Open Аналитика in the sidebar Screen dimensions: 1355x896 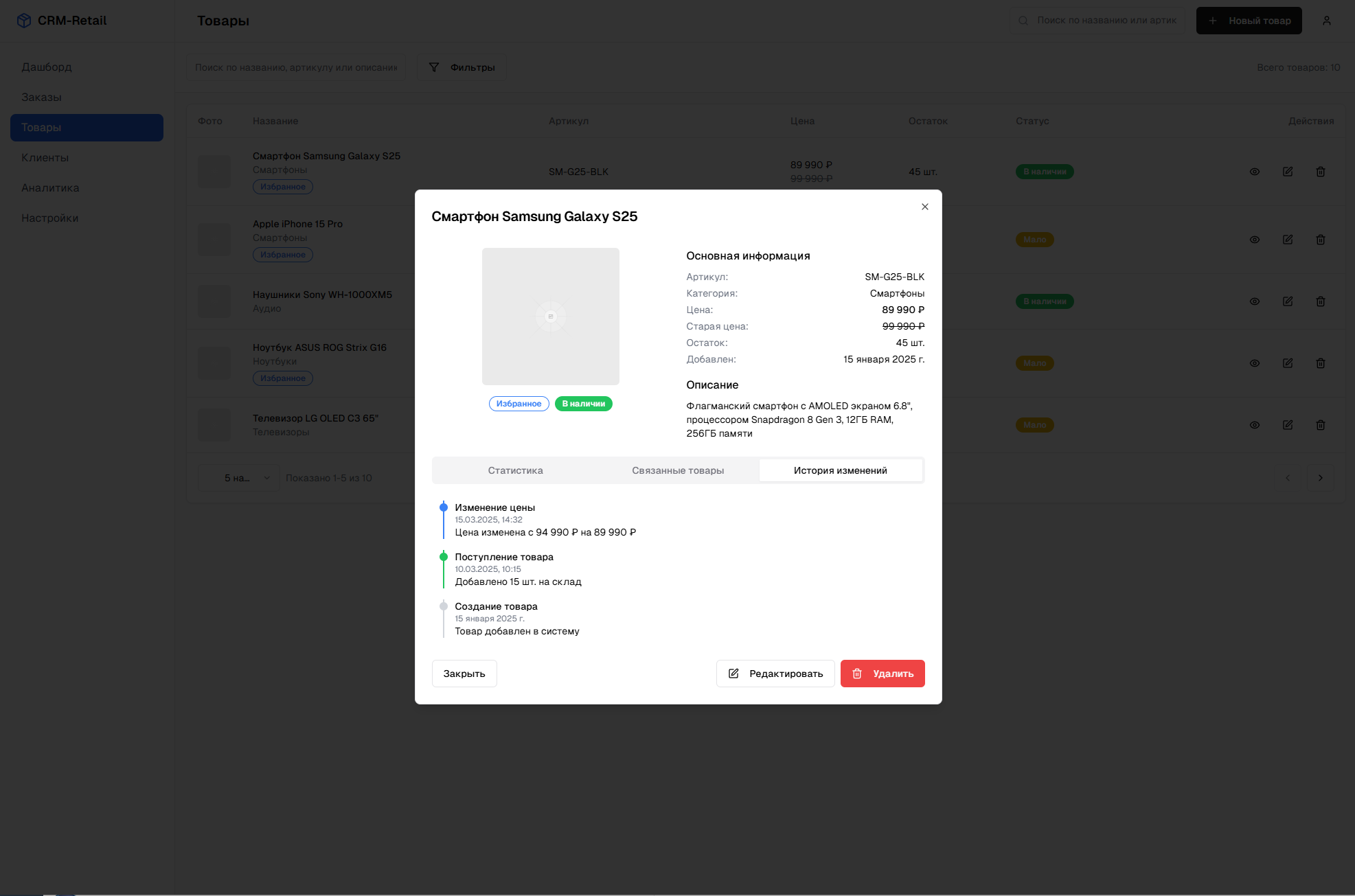87,188
